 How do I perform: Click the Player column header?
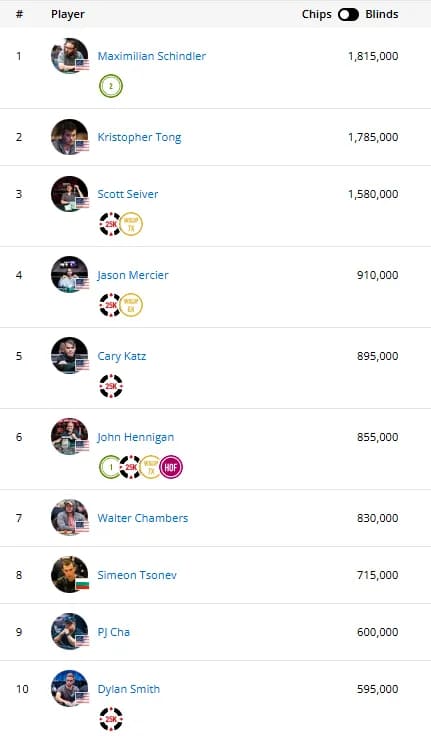point(68,15)
